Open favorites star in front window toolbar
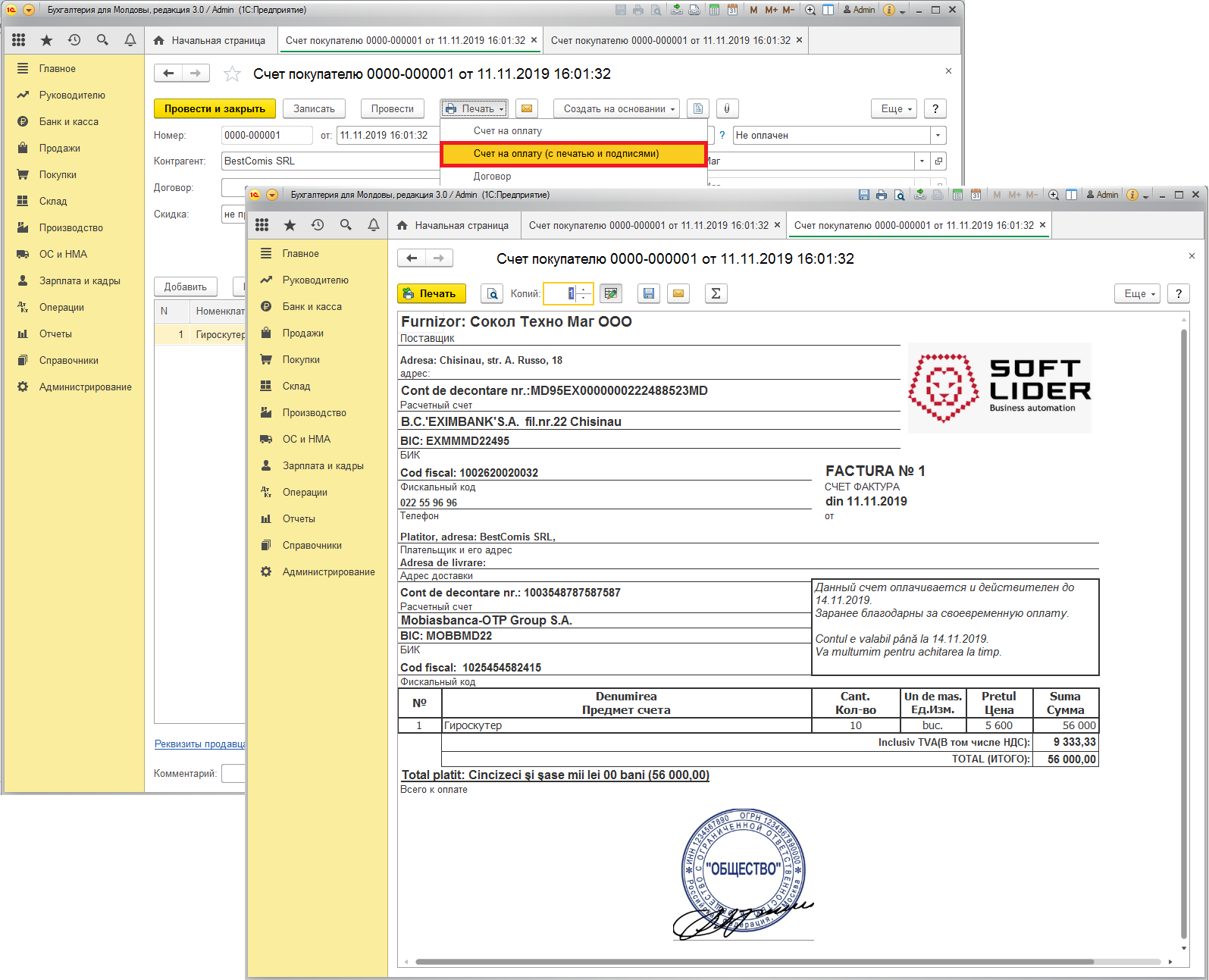Viewport: 1209px width, 980px height. [x=290, y=225]
